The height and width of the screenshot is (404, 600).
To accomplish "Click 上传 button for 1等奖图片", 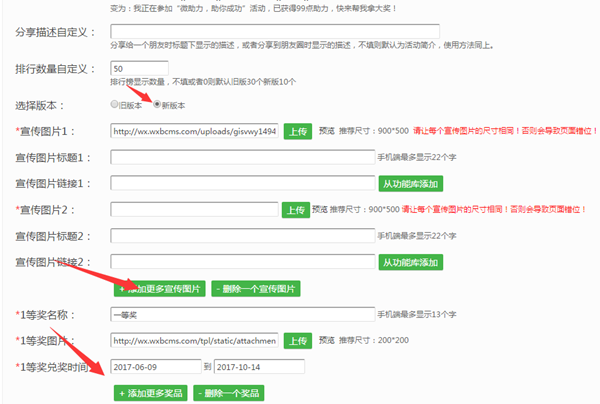I will point(297,340).
